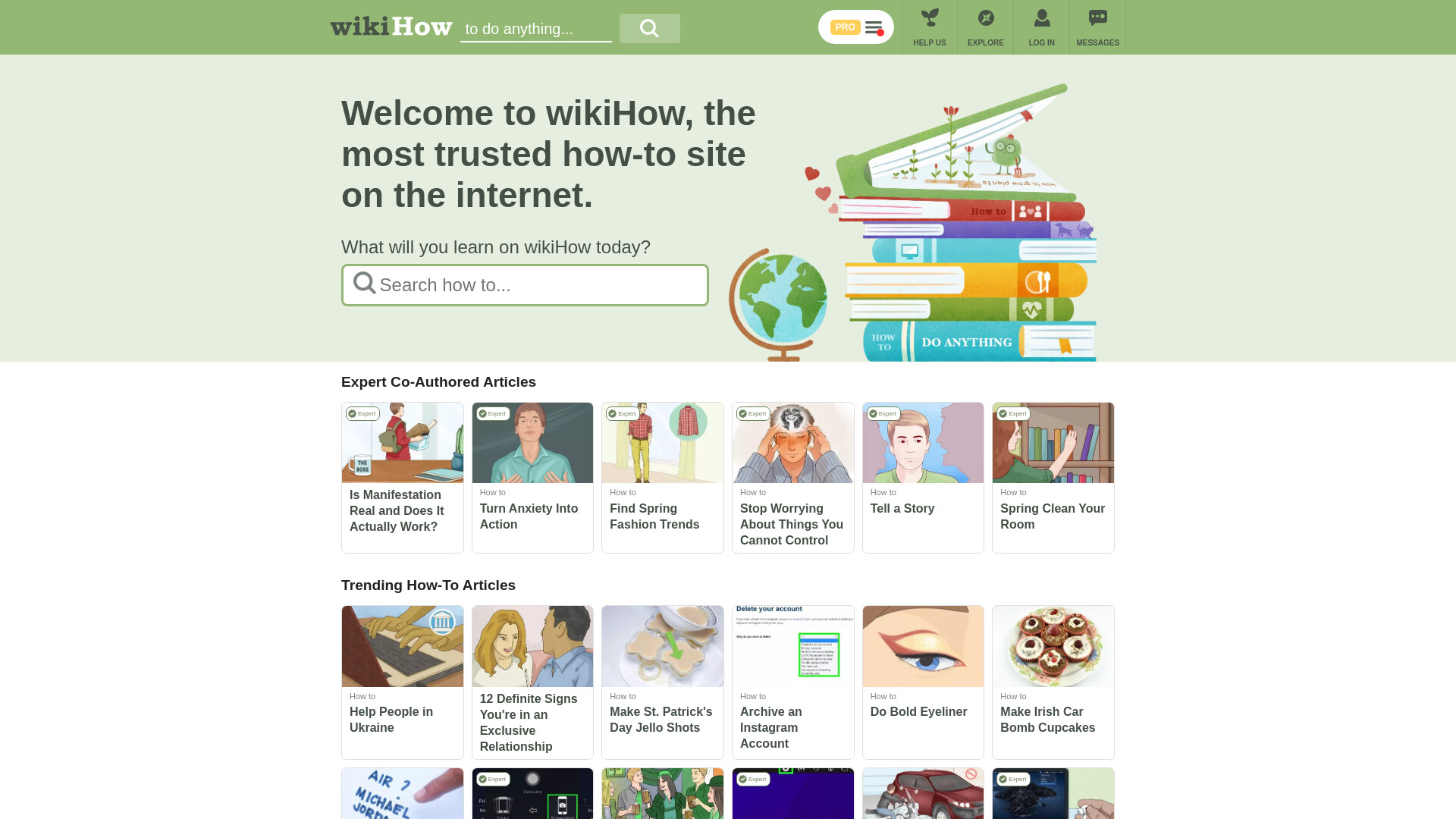
Task: Click the 'Tell a Story' card image
Action: (x=923, y=443)
